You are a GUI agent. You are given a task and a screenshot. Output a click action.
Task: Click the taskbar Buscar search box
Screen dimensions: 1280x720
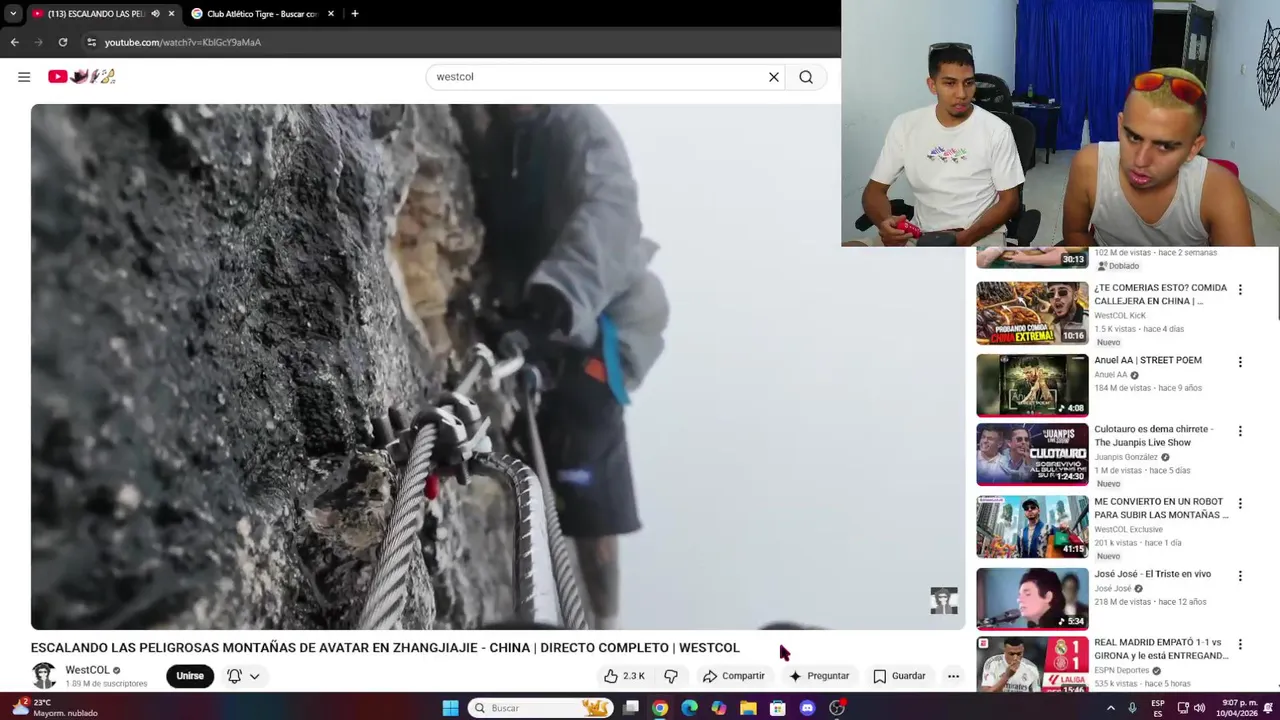(541, 708)
